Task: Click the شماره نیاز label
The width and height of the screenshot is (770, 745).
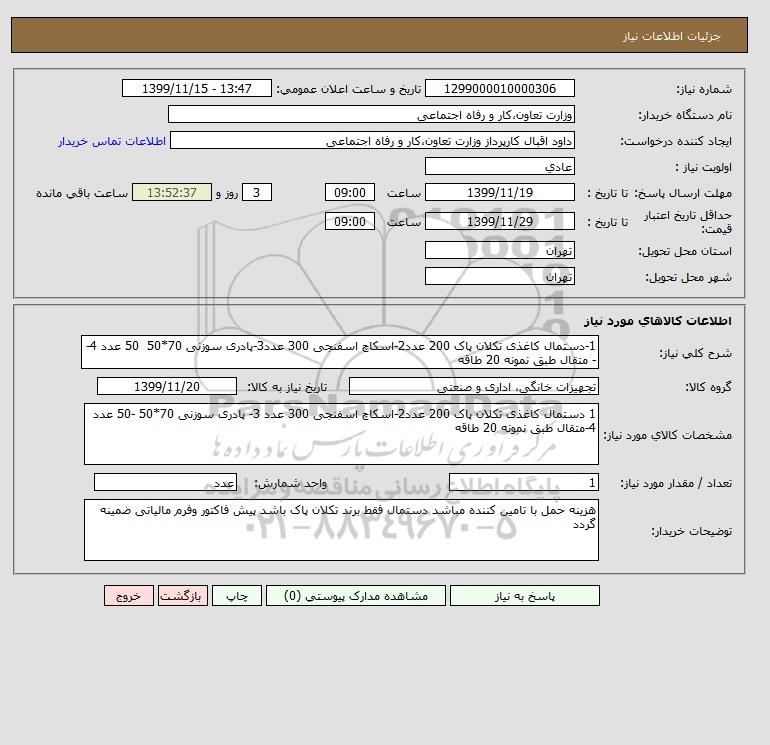Action: [704, 89]
